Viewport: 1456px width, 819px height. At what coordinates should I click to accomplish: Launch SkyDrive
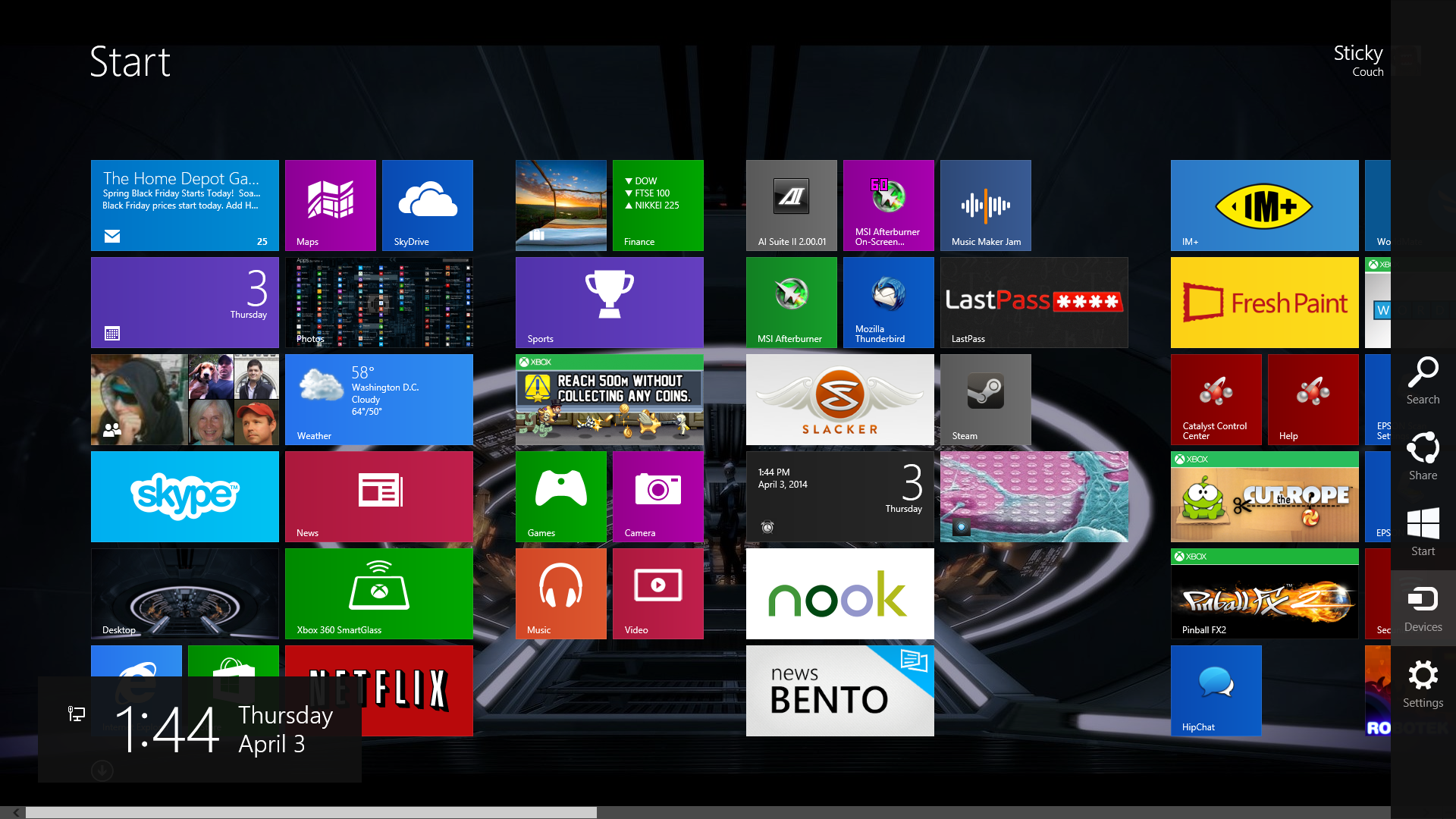[x=428, y=206]
